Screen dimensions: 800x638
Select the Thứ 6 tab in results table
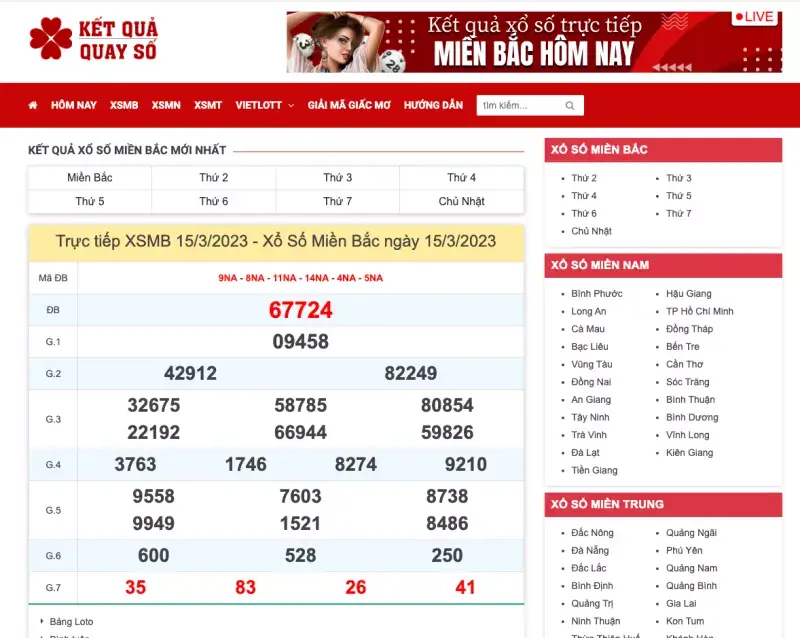click(x=213, y=201)
